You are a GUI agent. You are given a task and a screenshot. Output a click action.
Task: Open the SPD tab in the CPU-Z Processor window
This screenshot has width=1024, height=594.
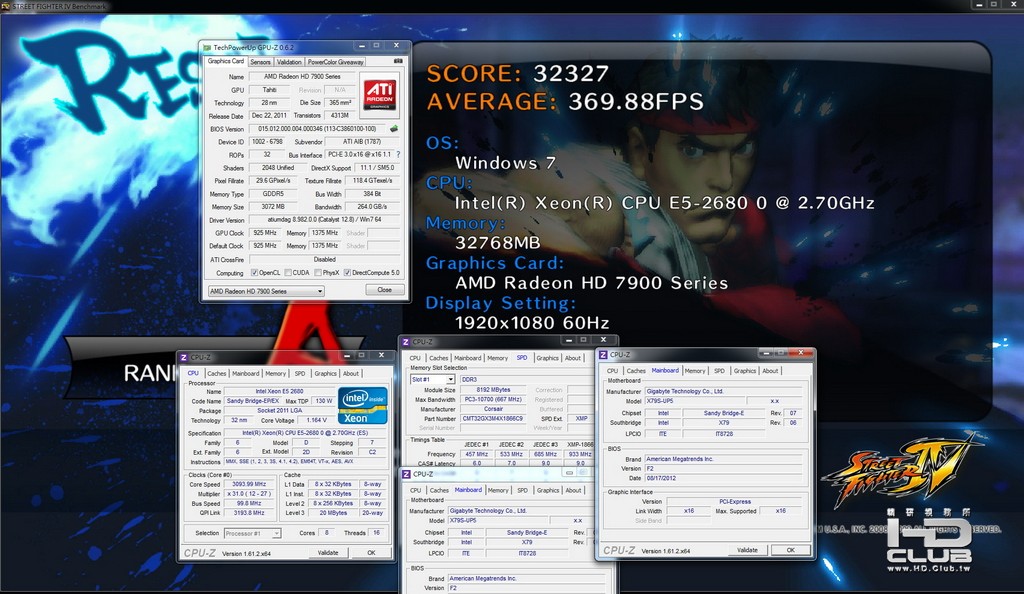click(x=300, y=373)
